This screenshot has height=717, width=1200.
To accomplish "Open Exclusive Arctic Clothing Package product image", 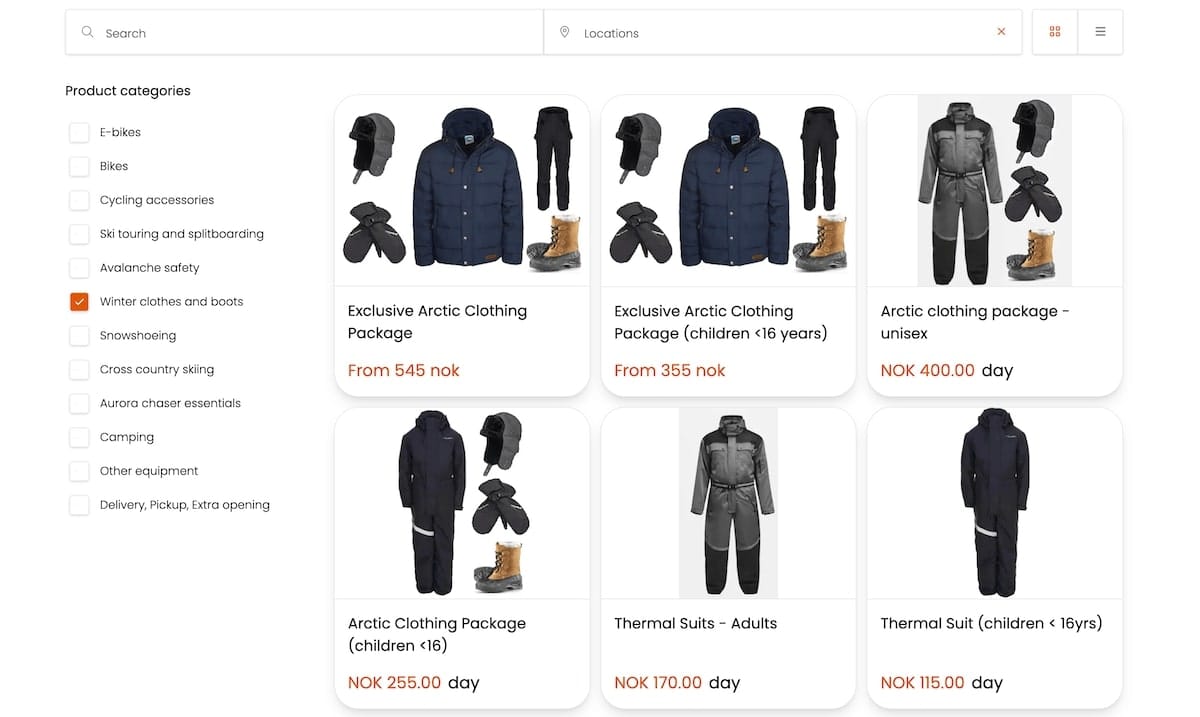I will (x=461, y=190).
